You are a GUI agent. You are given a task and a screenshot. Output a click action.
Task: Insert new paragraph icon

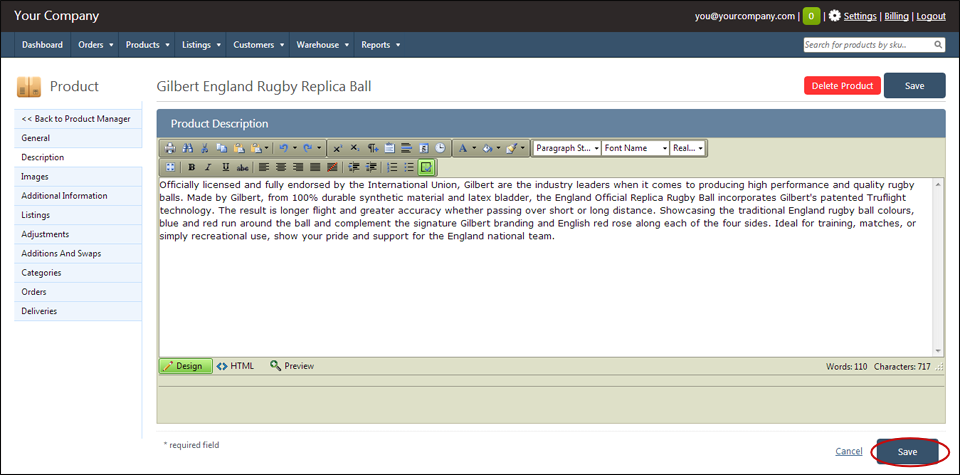[373, 148]
